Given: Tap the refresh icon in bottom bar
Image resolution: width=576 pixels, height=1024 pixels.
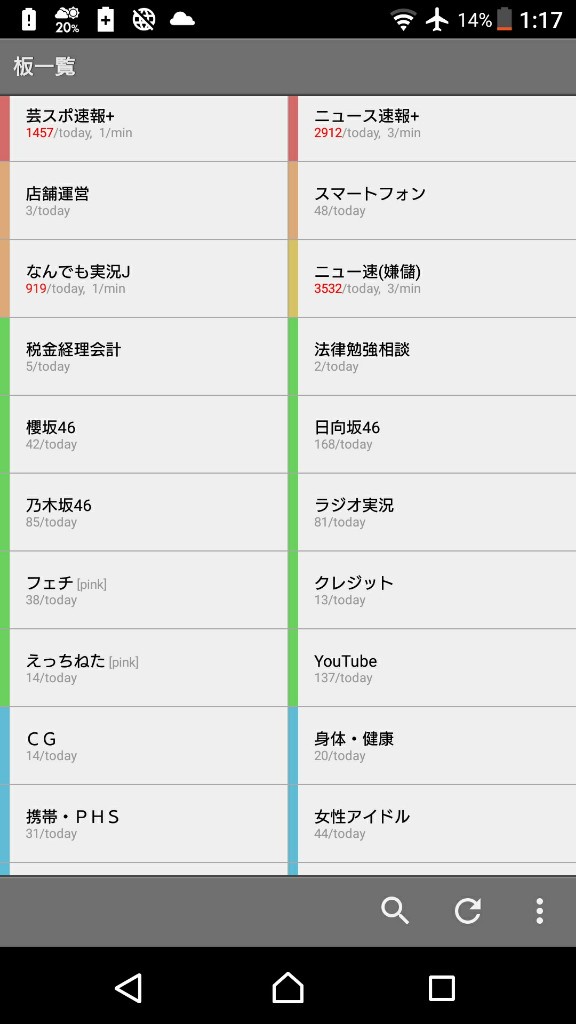Looking at the screenshot, I should pos(468,910).
